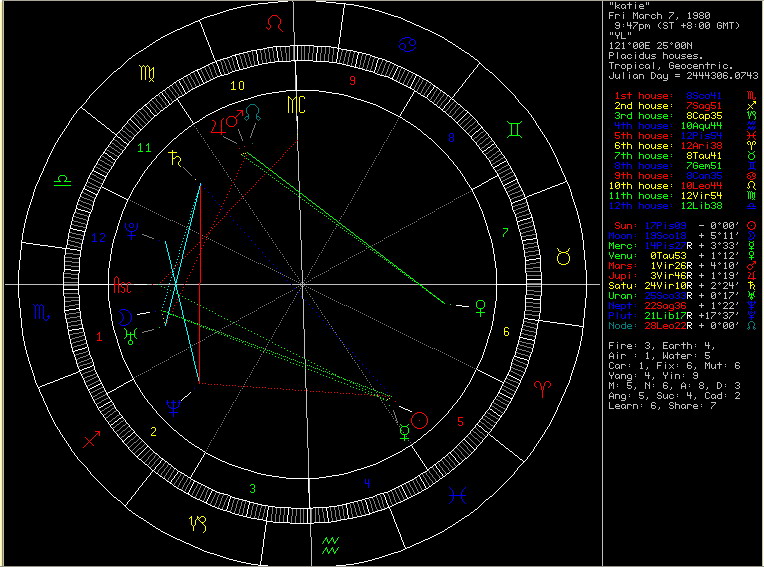Select the red Sun circle in the wheel
This screenshot has height=567, width=764.
420,420
